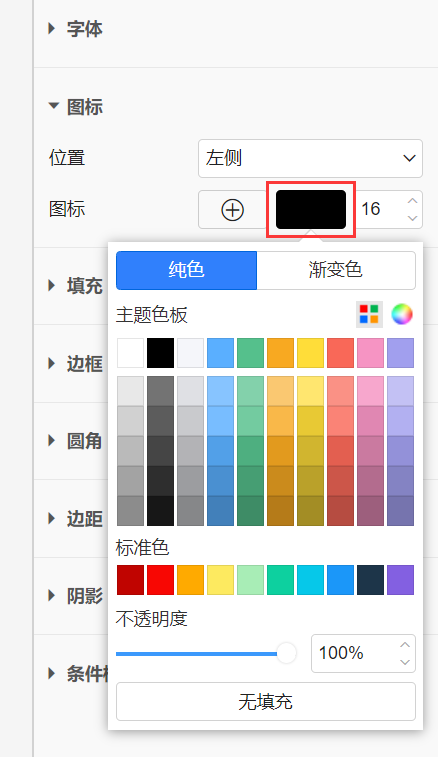Pick light green standard color
The height and width of the screenshot is (757, 438).
pos(250,580)
